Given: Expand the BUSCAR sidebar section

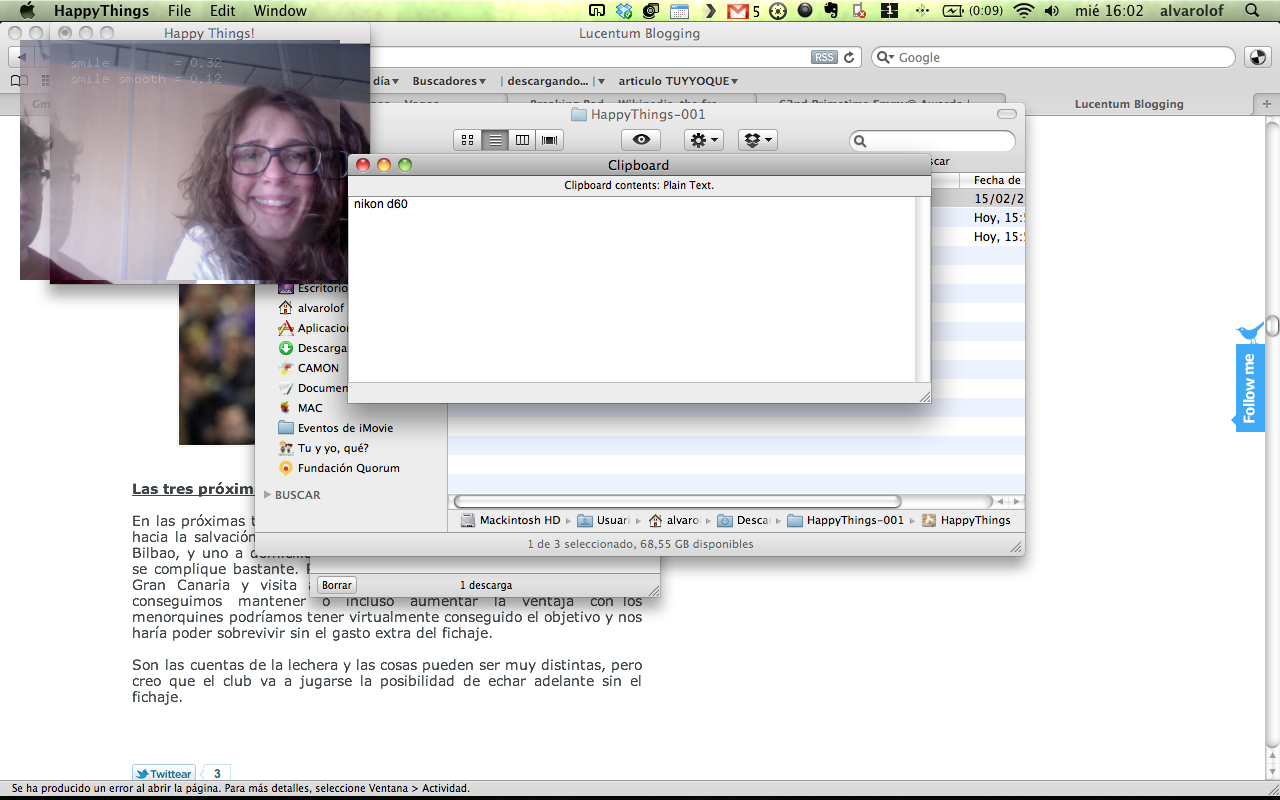Looking at the screenshot, I should click(x=268, y=495).
